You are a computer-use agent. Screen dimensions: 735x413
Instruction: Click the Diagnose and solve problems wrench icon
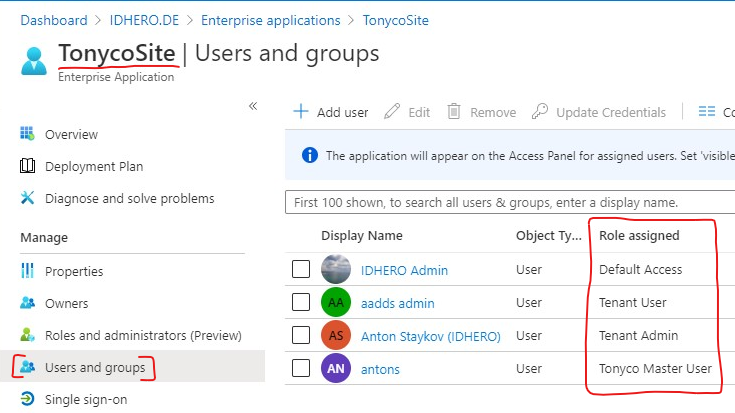click(27, 198)
